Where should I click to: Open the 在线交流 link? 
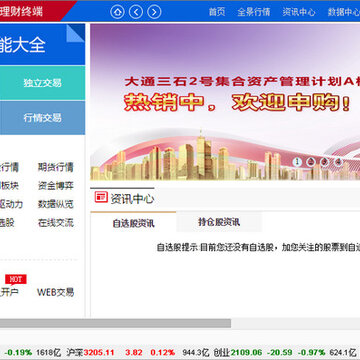point(56,223)
